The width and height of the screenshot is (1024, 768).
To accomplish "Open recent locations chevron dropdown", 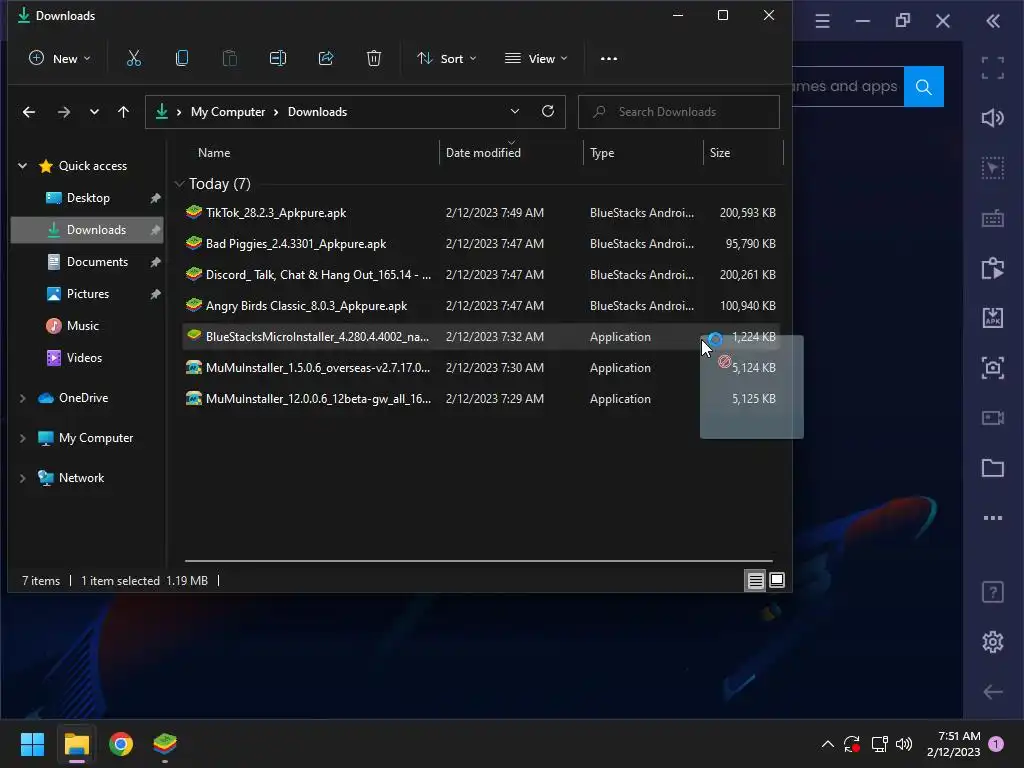I will tap(94, 112).
